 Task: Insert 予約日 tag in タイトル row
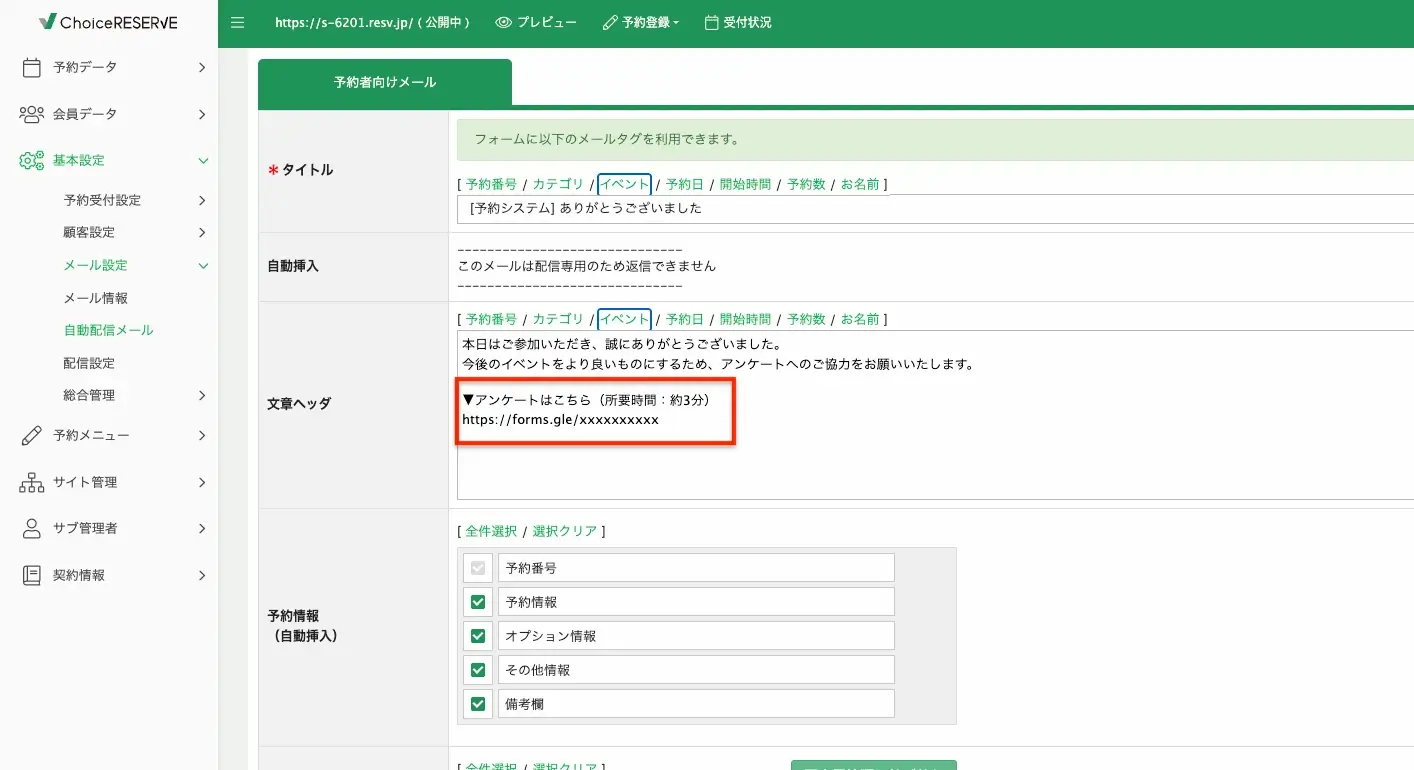tap(685, 184)
